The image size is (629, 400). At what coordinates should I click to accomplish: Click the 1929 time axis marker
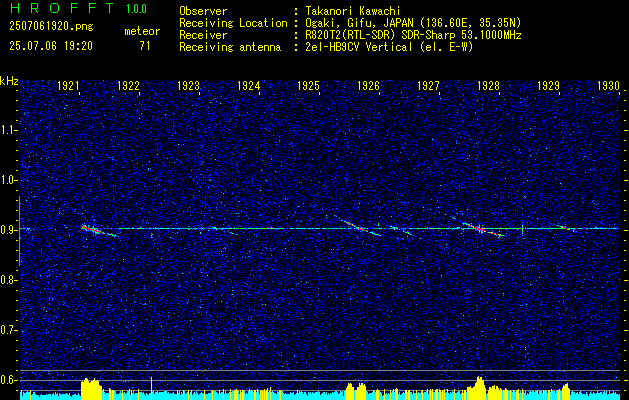point(548,85)
